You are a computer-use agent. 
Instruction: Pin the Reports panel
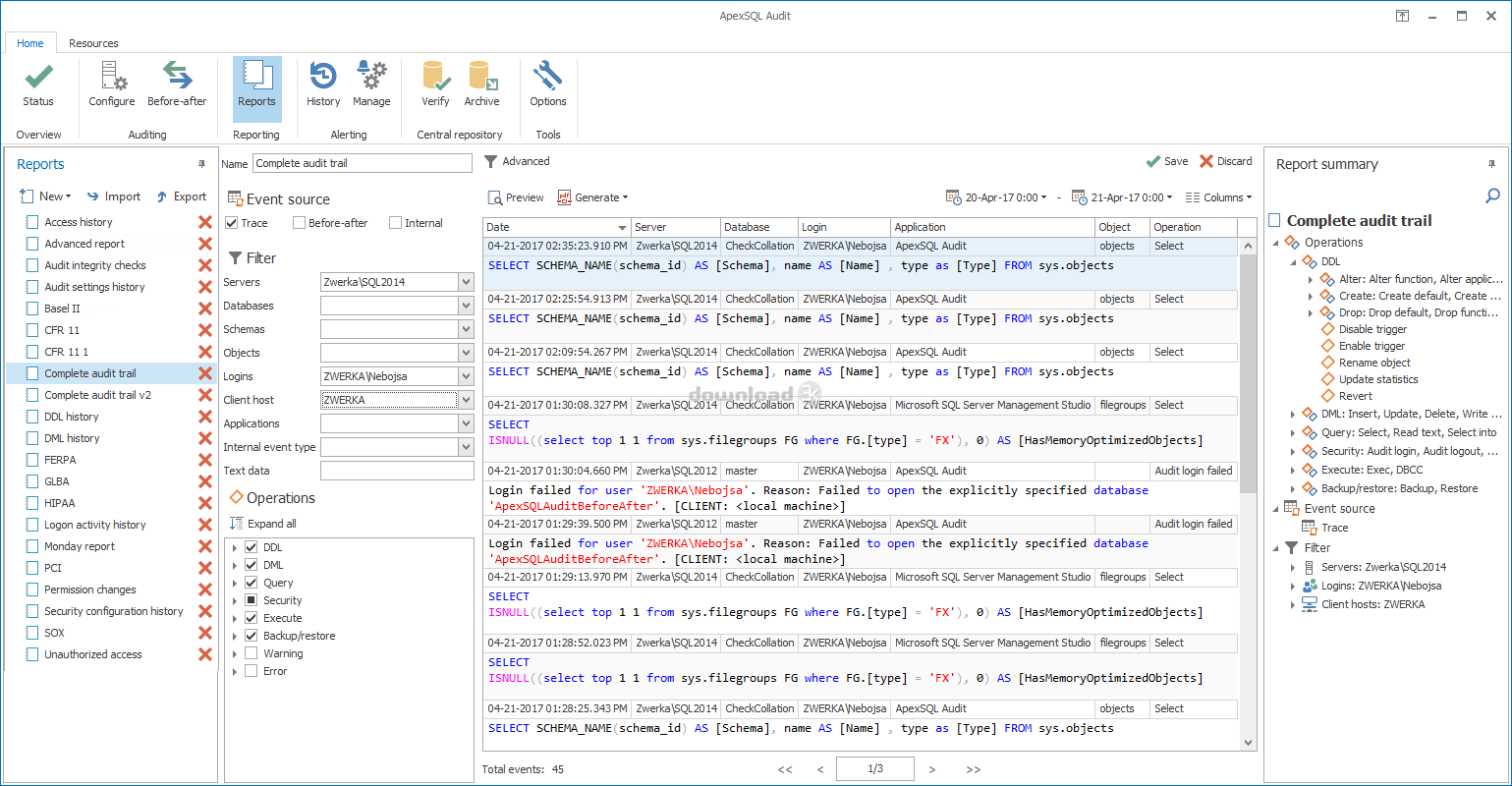(202, 164)
